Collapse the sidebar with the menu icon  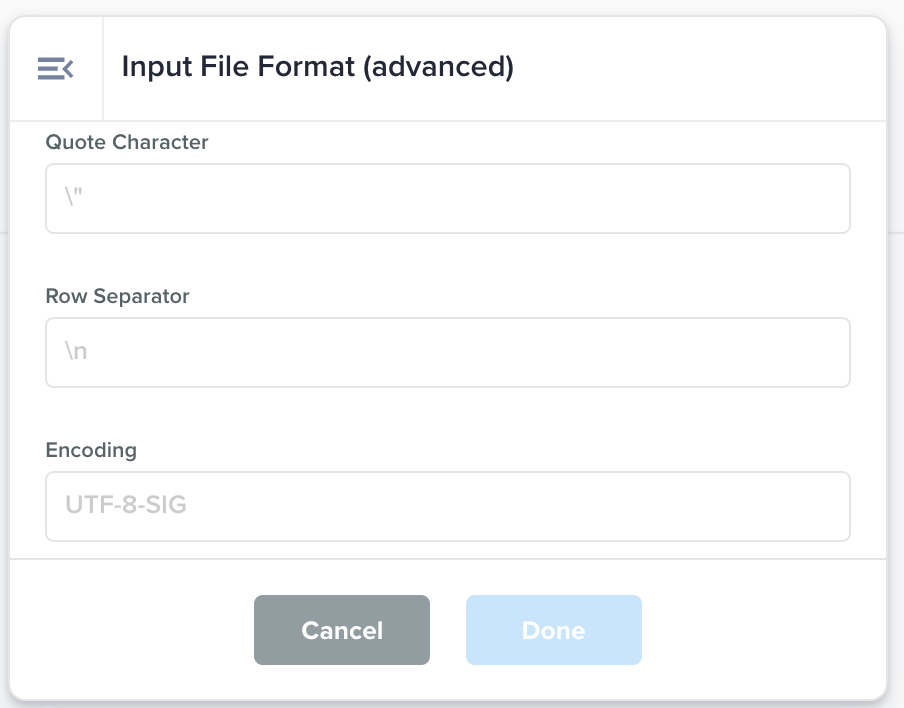[x=55, y=68]
